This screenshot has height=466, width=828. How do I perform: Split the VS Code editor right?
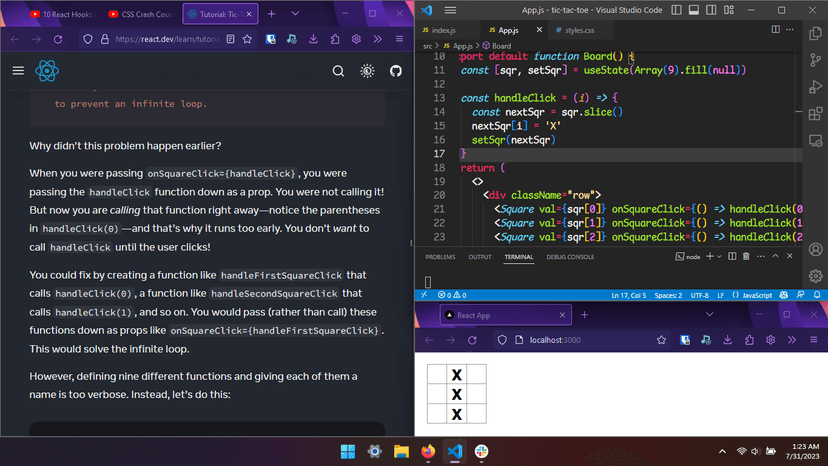[x=775, y=30]
